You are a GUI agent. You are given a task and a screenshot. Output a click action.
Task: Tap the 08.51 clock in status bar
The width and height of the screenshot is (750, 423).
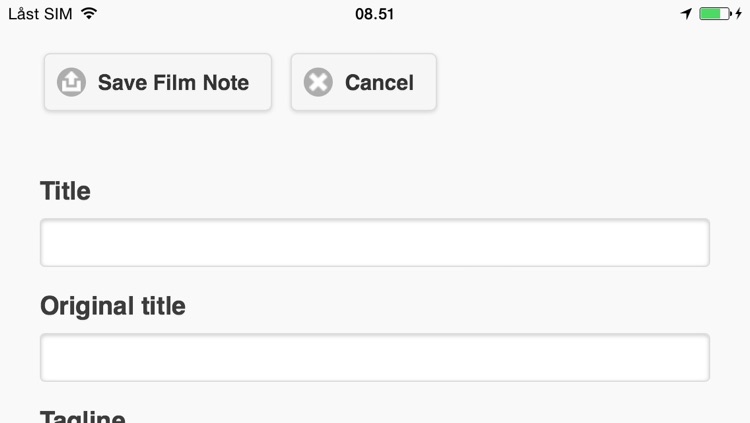(x=375, y=14)
